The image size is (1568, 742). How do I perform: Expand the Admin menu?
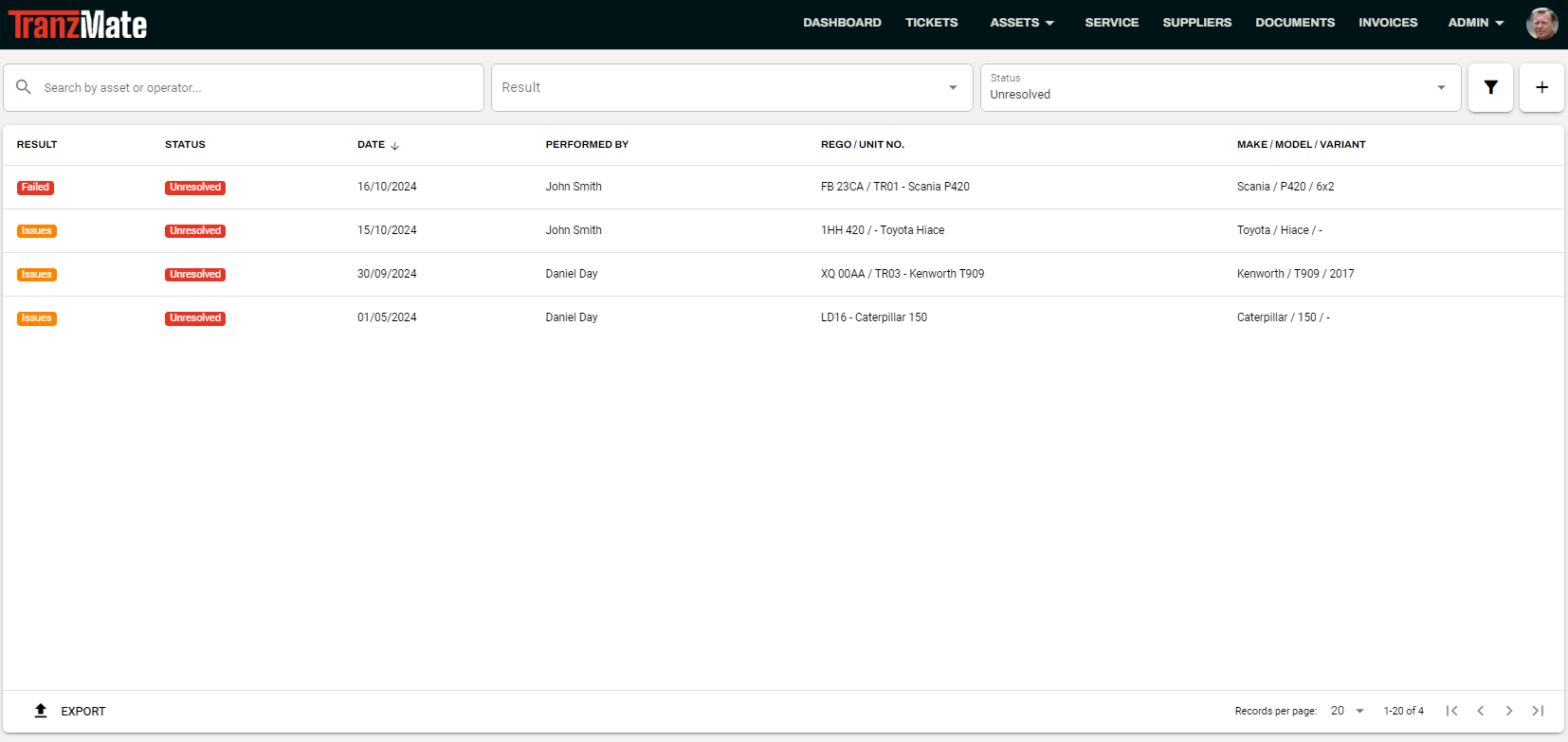(x=1476, y=23)
